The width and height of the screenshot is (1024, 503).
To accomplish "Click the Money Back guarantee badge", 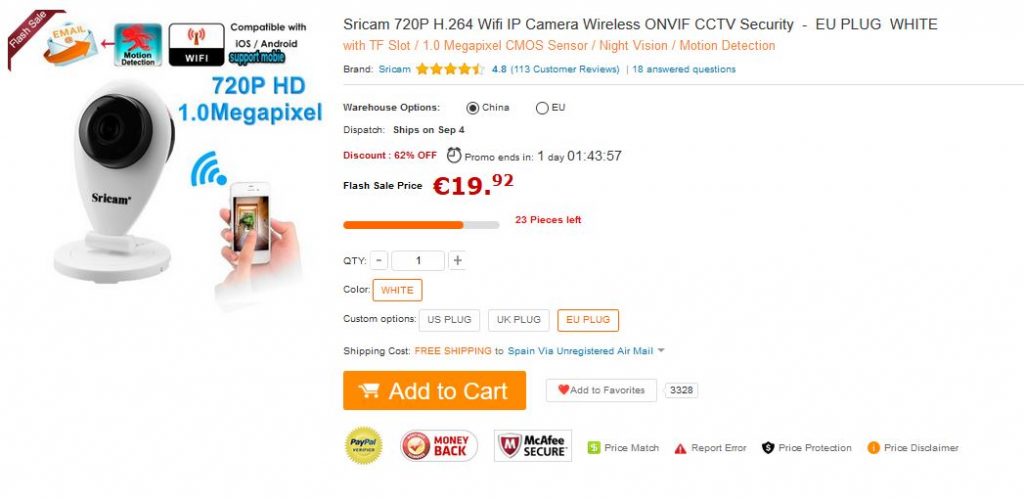I will tap(439, 446).
